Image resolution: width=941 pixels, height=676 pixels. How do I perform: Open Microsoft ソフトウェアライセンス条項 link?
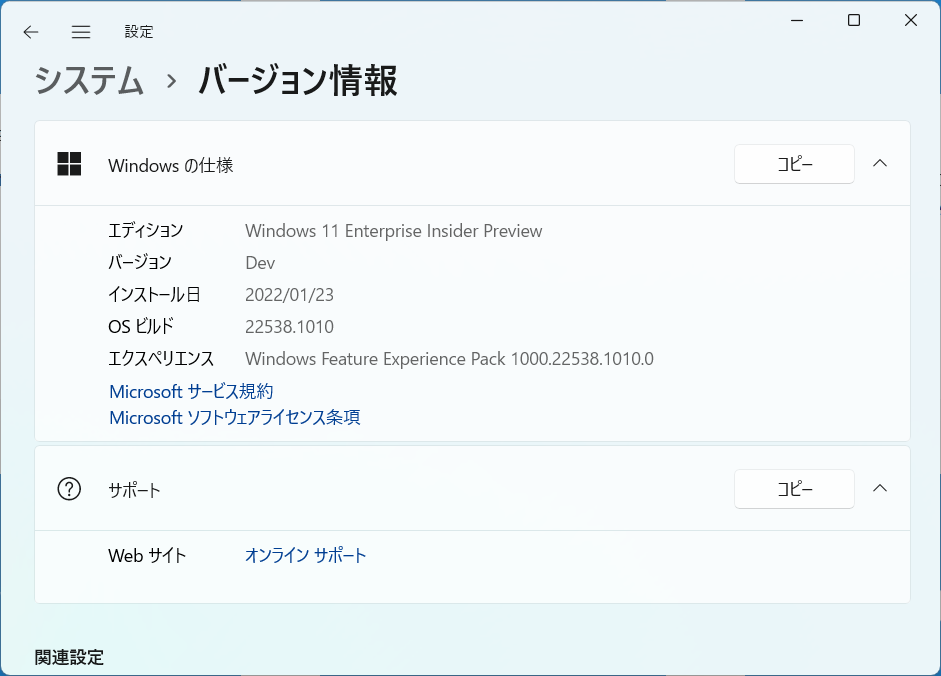point(235,417)
